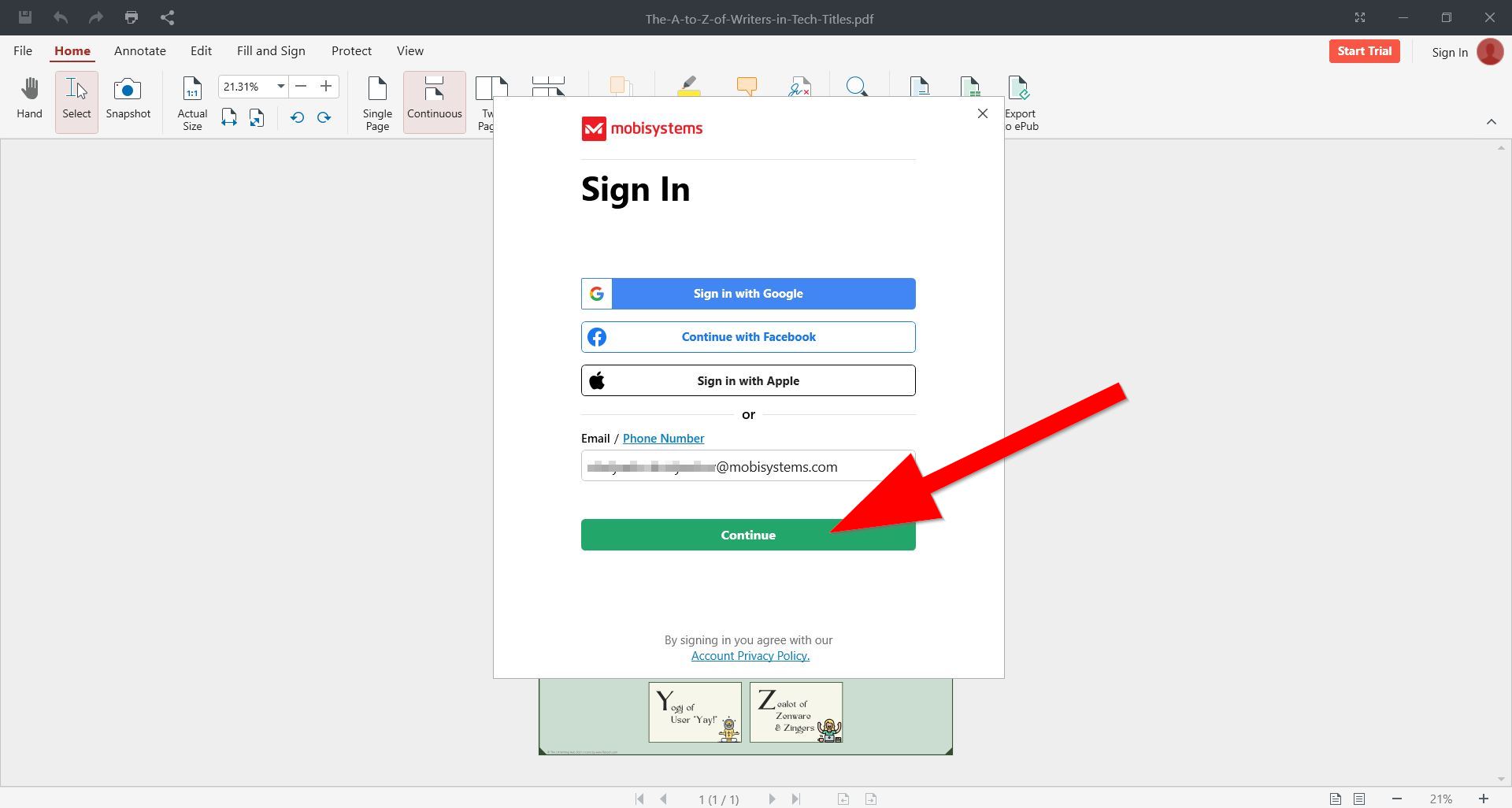Click the 21.31% zoom field
The image size is (1512, 808).
click(246, 86)
